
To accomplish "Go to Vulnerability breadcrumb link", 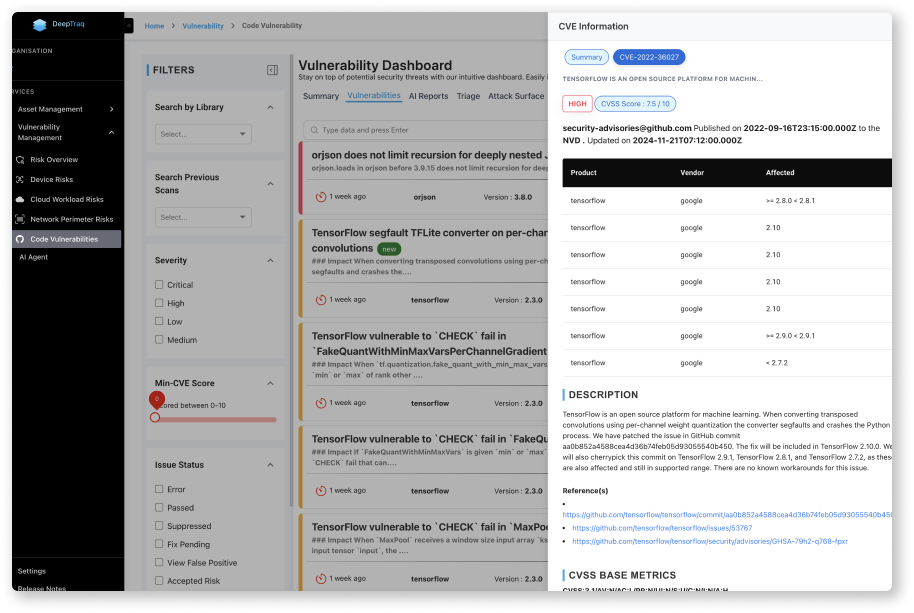I will coord(203,26).
